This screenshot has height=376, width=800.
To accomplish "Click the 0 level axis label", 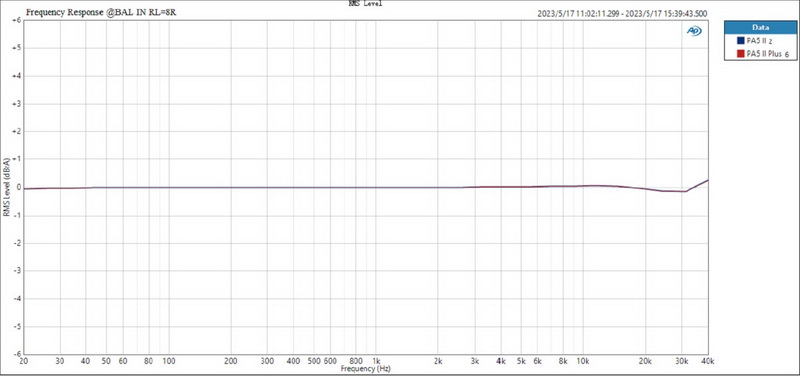I will [18, 187].
